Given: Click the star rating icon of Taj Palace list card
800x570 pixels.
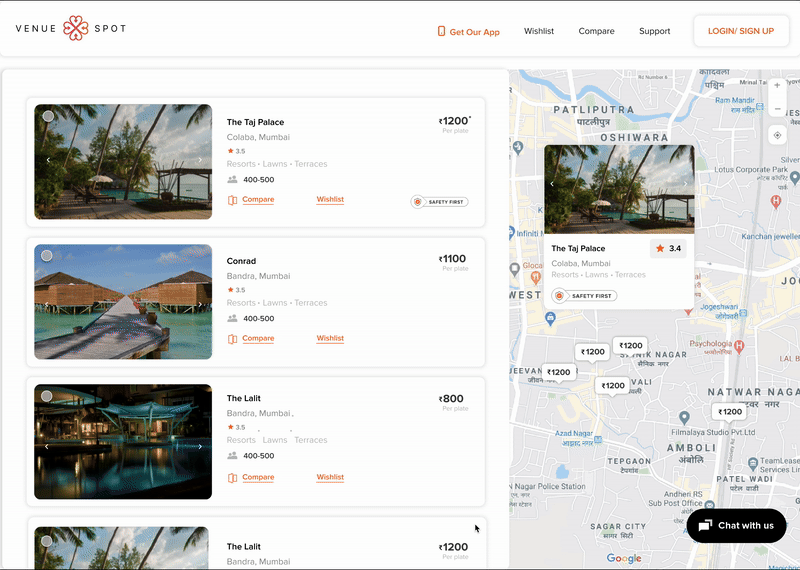Looking at the screenshot, I should (x=231, y=151).
